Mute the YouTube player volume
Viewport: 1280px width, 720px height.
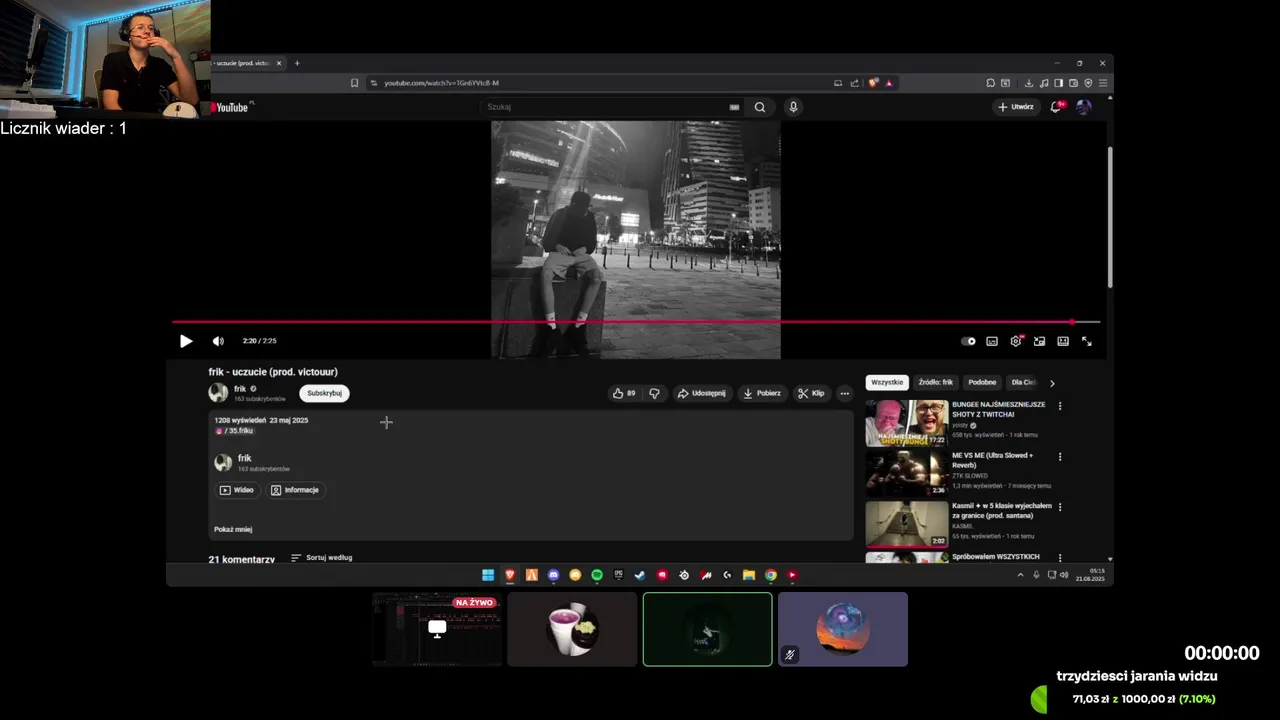pos(218,341)
